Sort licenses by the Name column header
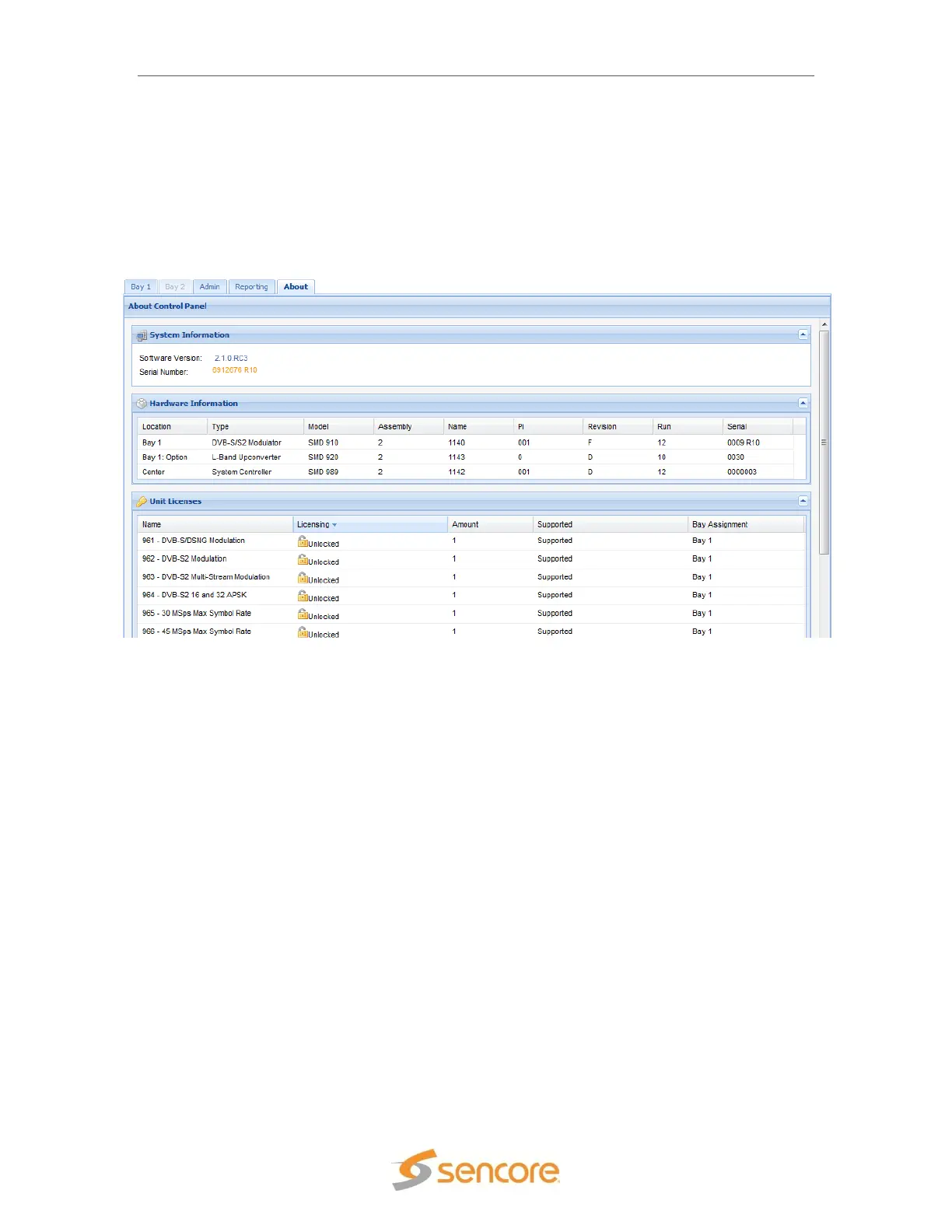952x1232 pixels. [x=215, y=524]
